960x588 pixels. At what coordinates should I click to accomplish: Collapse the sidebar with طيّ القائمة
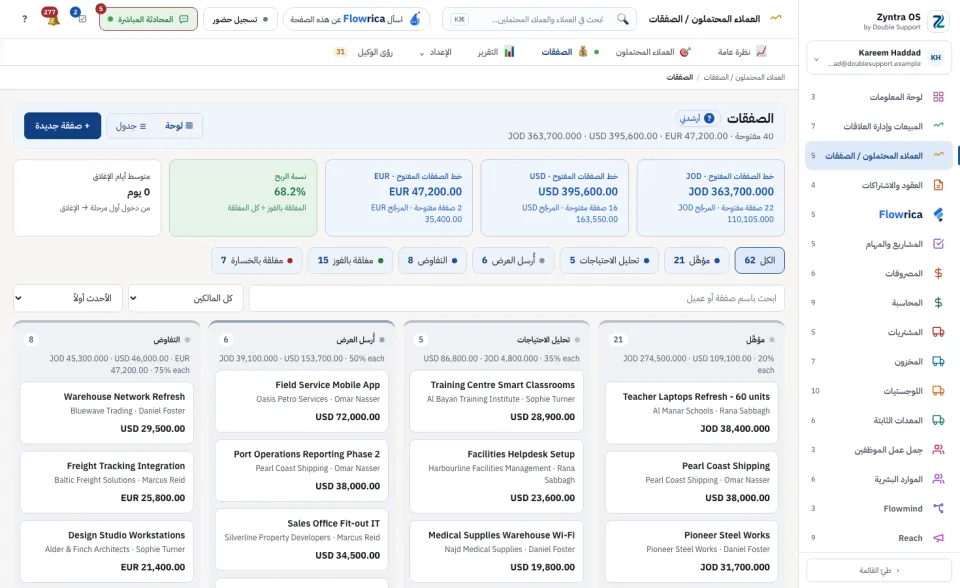click(879, 570)
